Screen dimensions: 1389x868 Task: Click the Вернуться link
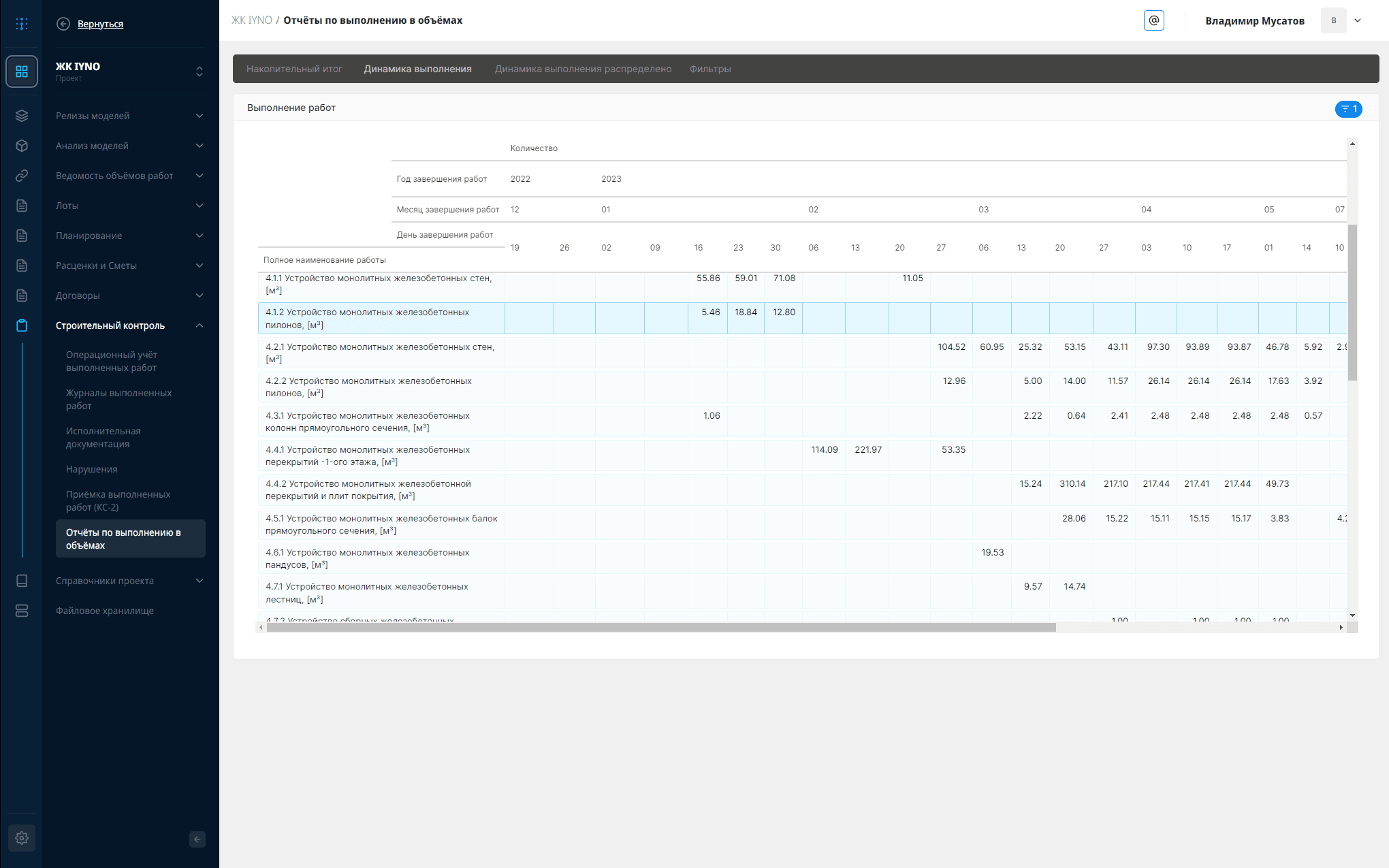[x=100, y=24]
